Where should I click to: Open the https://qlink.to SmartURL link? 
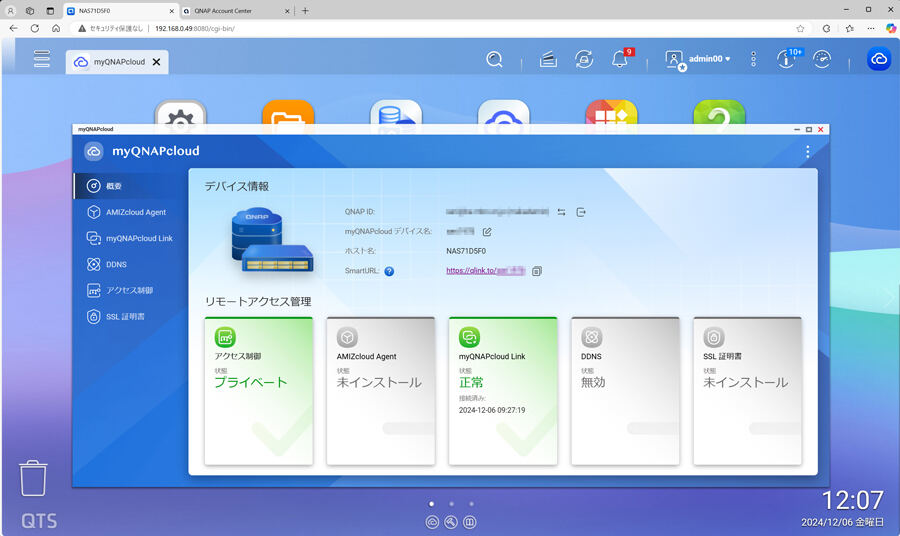(486, 271)
